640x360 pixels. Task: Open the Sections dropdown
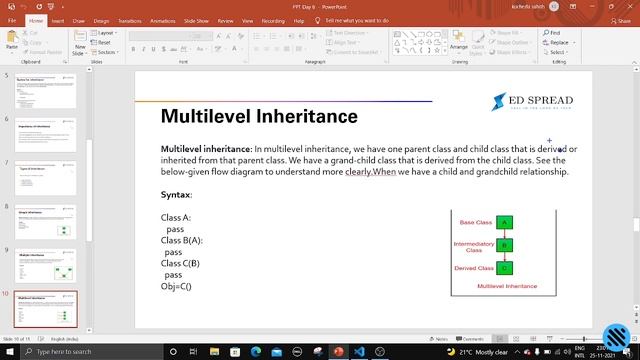pyautogui.click(x=105, y=52)
